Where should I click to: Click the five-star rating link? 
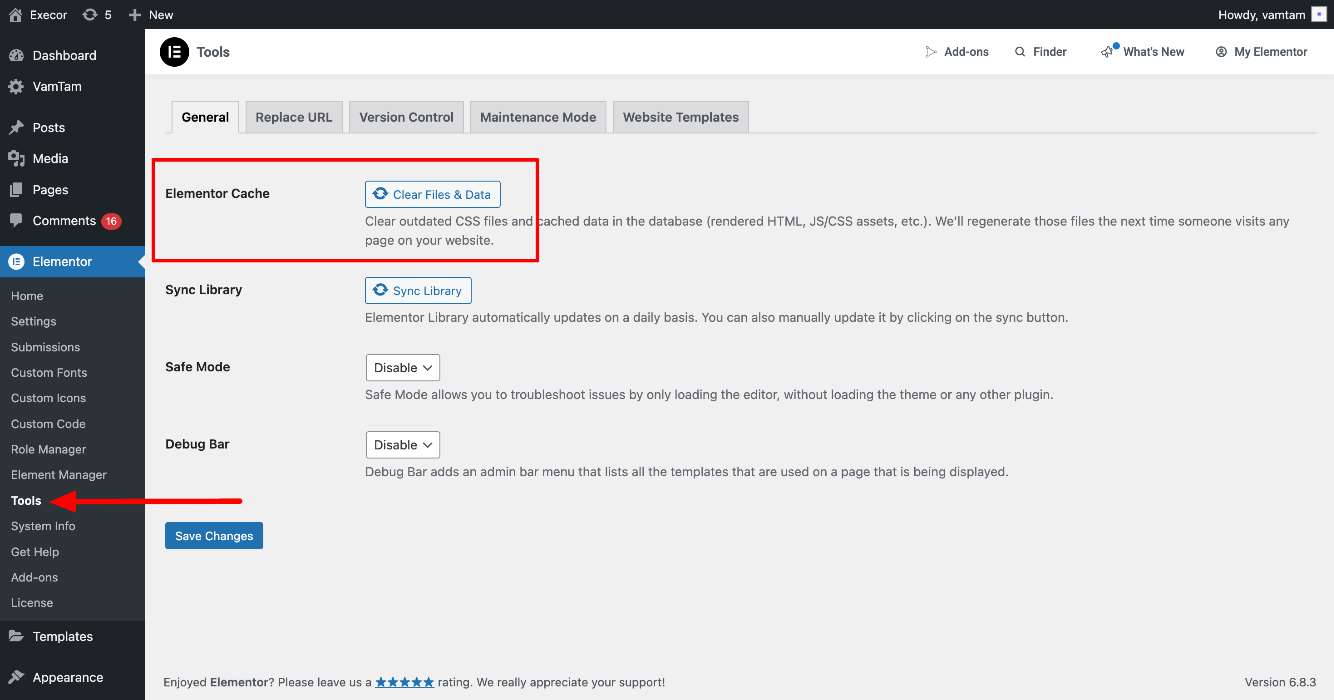point(405,682)
